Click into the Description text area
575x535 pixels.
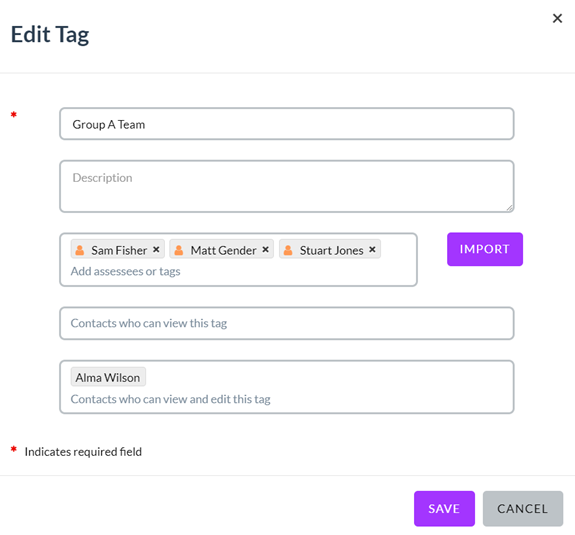[x=286, y=186]
